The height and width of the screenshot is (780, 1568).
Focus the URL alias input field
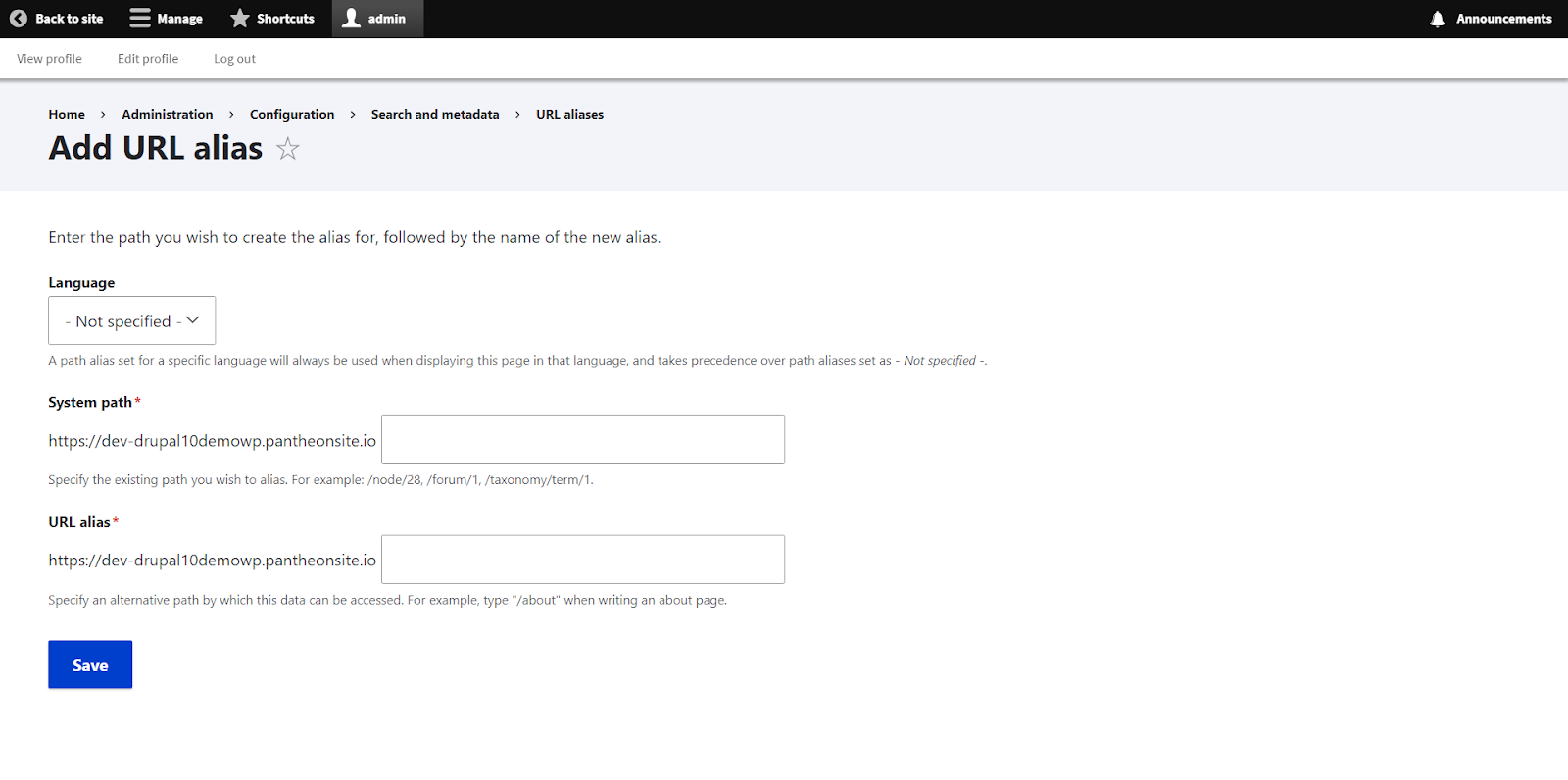[583, 560]
